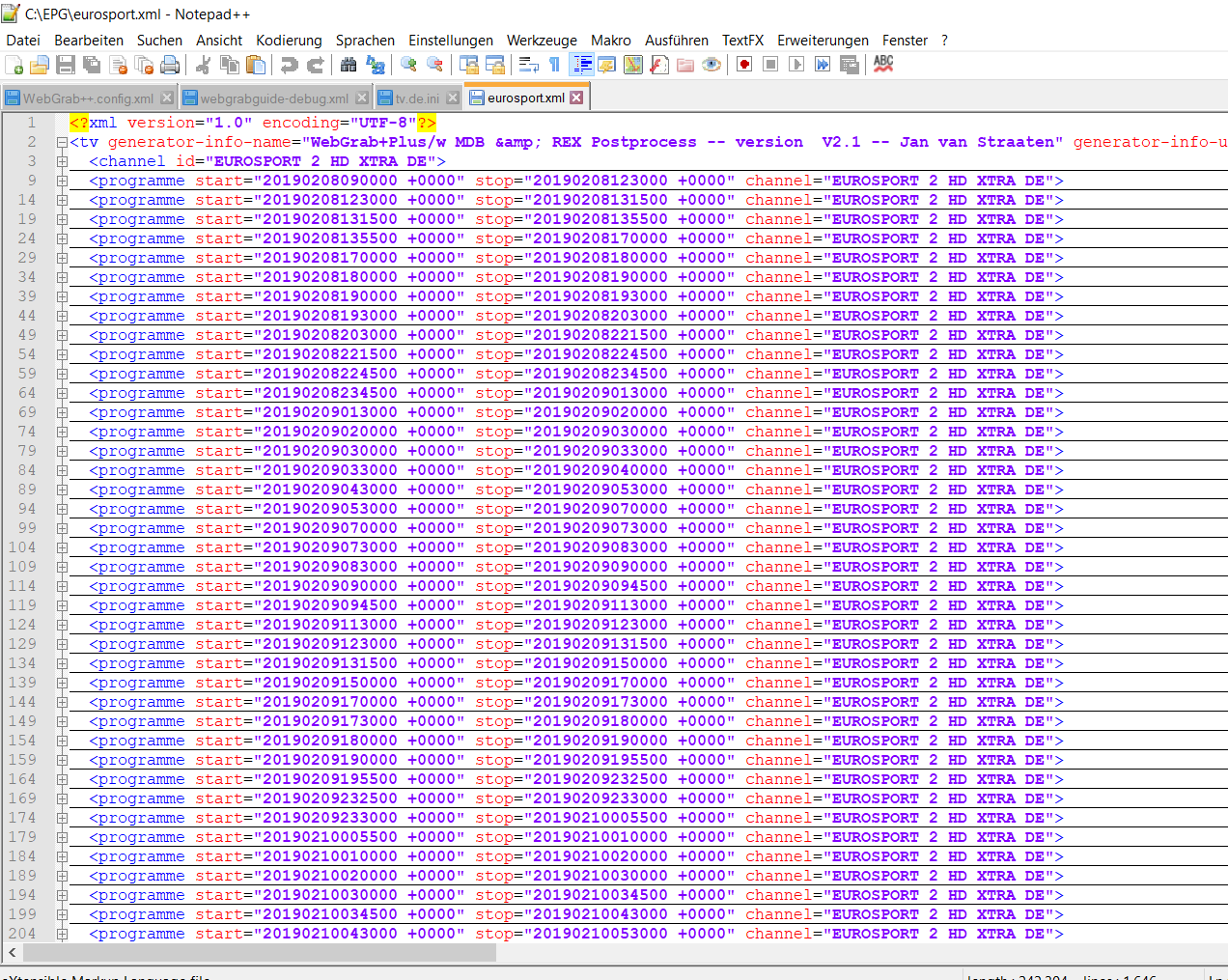Open the Kodierung menu
The width and height of the screenshot is (1228, 980).
click(x=289, y=41)
